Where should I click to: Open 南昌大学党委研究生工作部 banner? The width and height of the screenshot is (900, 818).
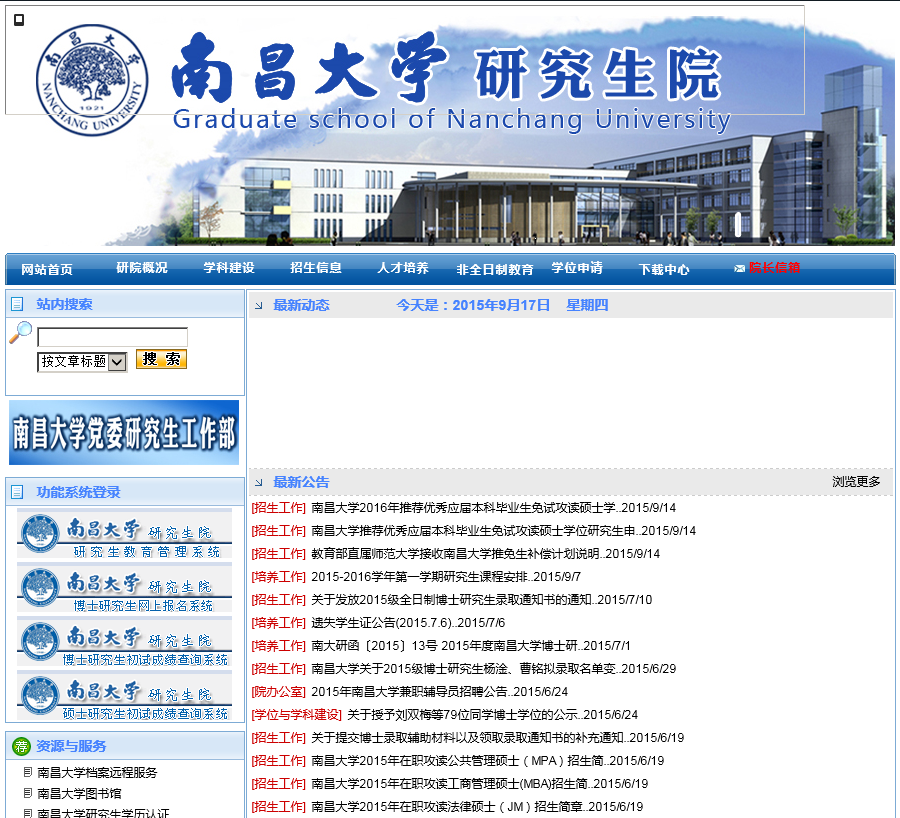point(124,432)
